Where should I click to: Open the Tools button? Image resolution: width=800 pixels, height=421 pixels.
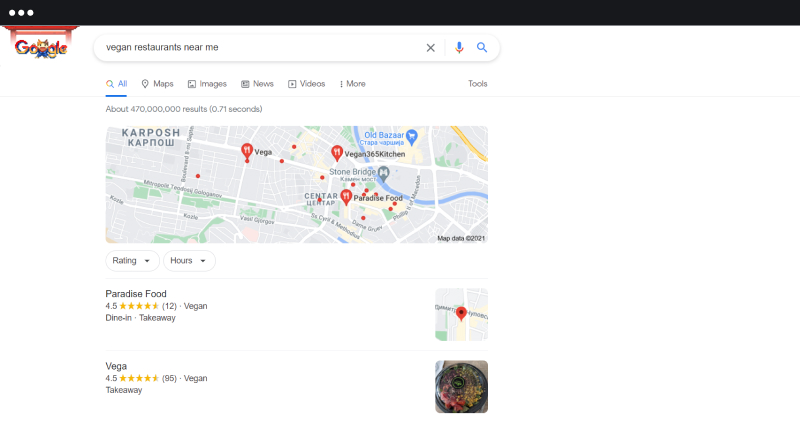point(477,84)
